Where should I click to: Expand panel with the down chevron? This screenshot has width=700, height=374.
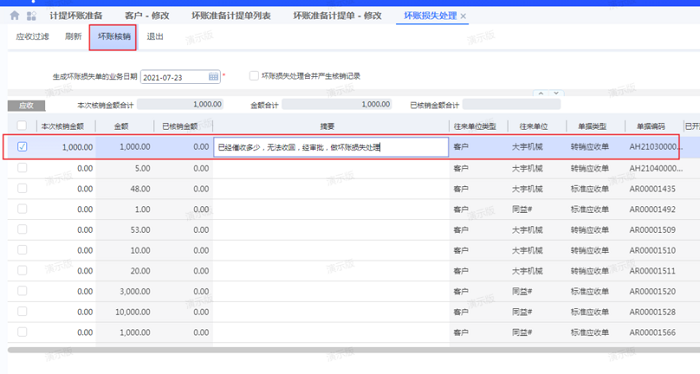pyautogui.click(x=556, y=93)
